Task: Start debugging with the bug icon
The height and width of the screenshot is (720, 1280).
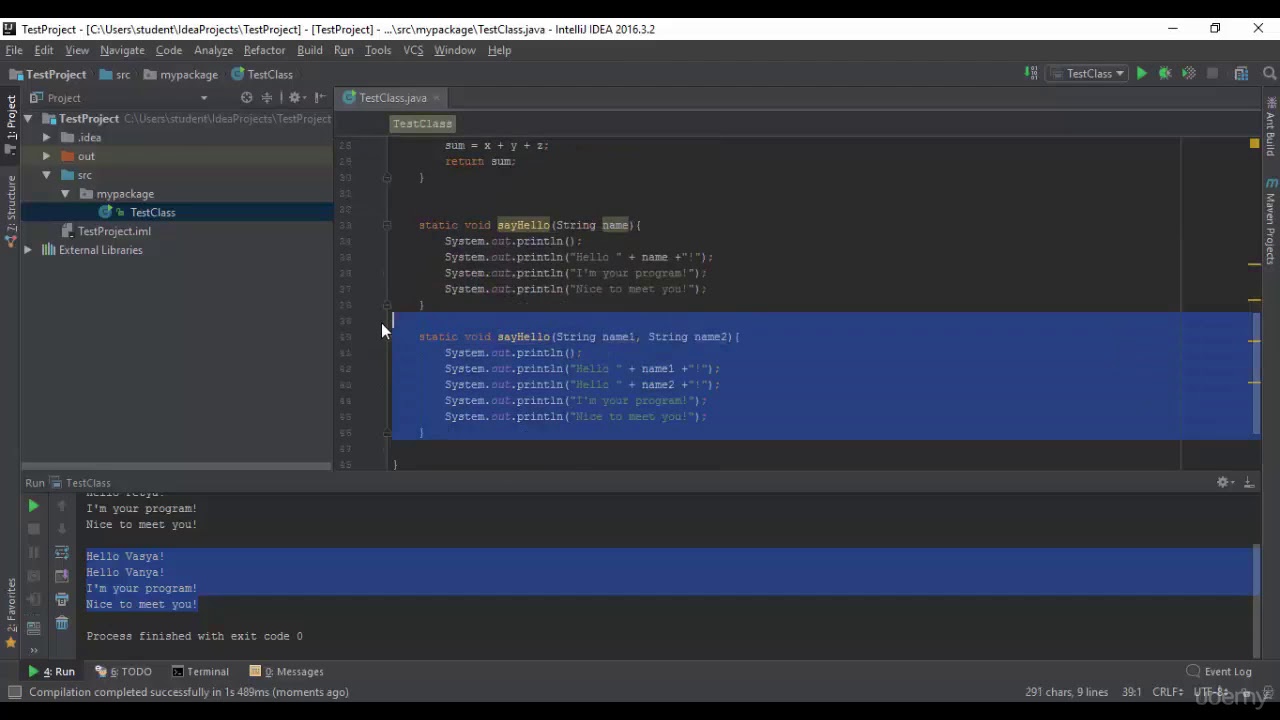Action: (1165, 74)
